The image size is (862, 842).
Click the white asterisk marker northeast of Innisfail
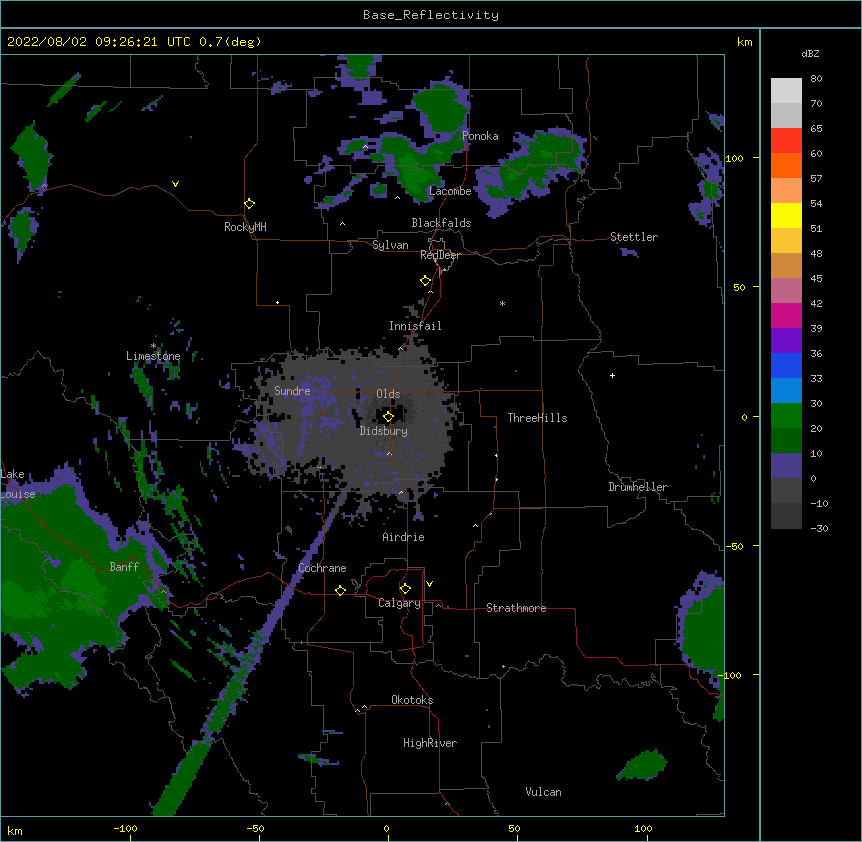(502, 304)
